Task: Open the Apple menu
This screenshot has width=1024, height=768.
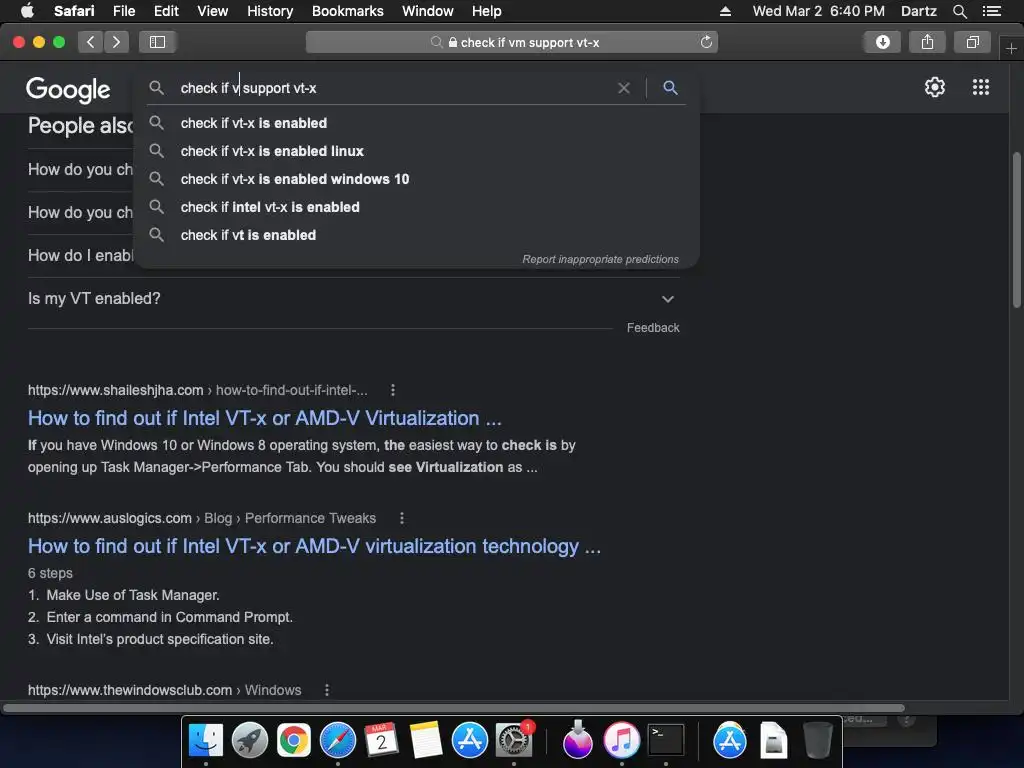Action: pyautogui.click(x=27, y=11)
